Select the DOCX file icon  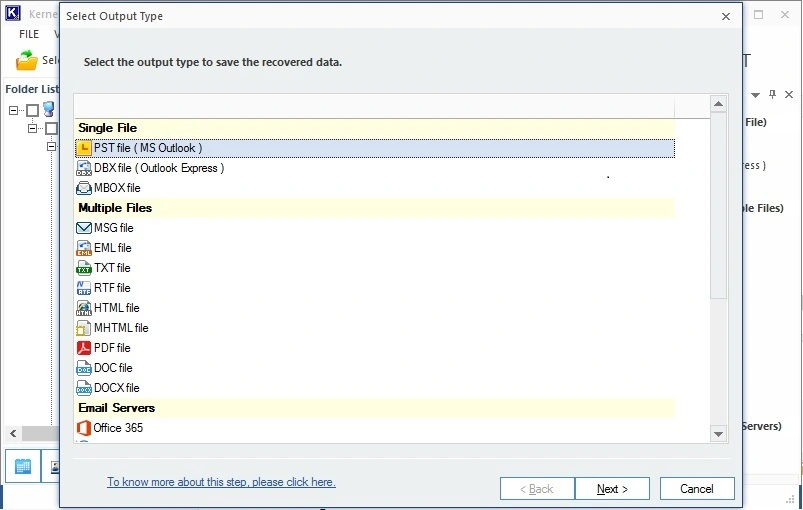click(84, 388)
